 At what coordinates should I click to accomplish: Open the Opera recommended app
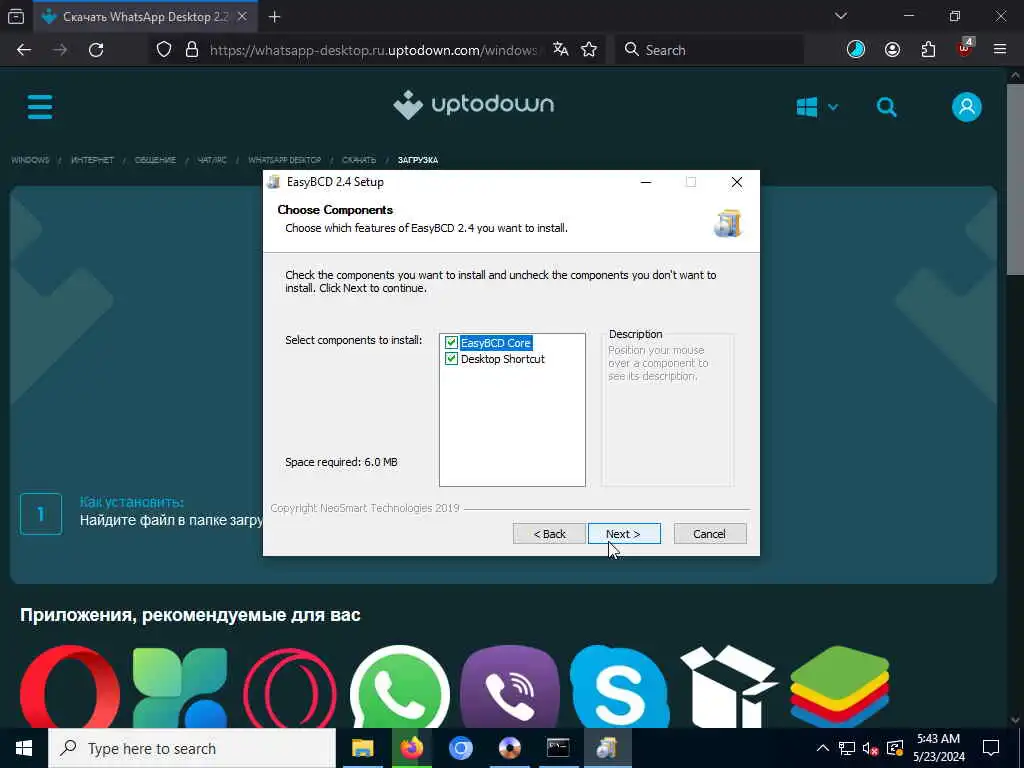click(x=70, y=687)
